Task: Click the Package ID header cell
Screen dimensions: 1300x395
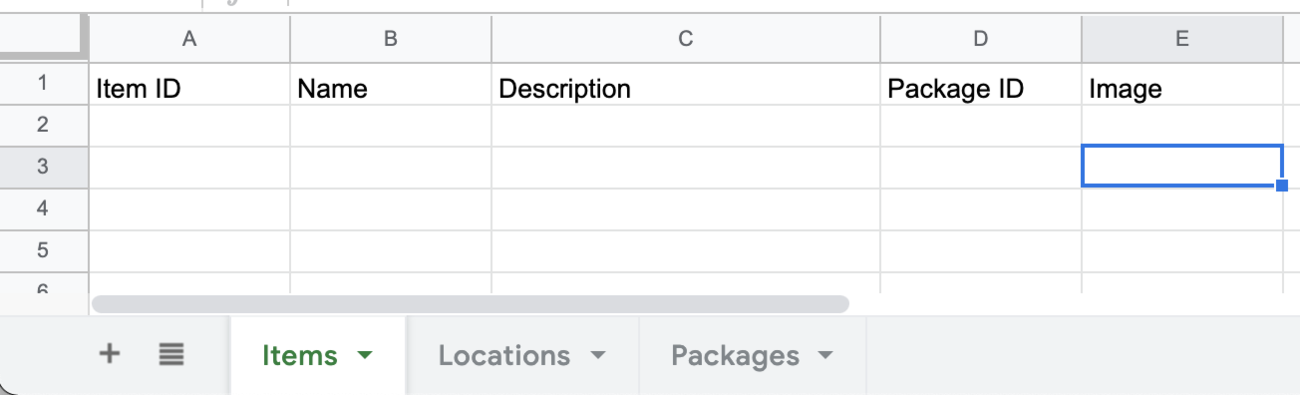Action: tap(981, 88)
